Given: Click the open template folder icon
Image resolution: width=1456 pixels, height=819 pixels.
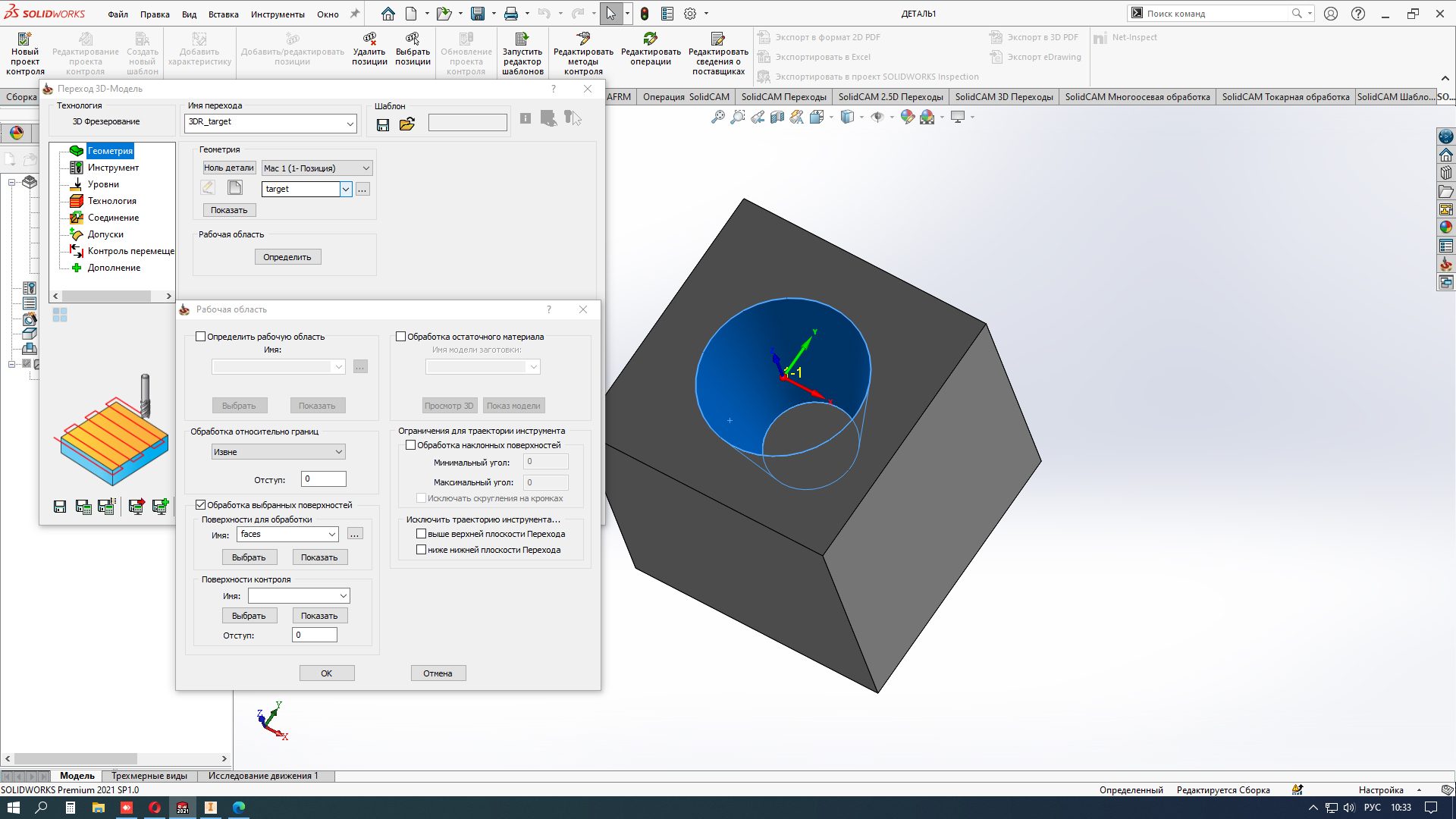Looking at the screenshot, I should point(407,124).
